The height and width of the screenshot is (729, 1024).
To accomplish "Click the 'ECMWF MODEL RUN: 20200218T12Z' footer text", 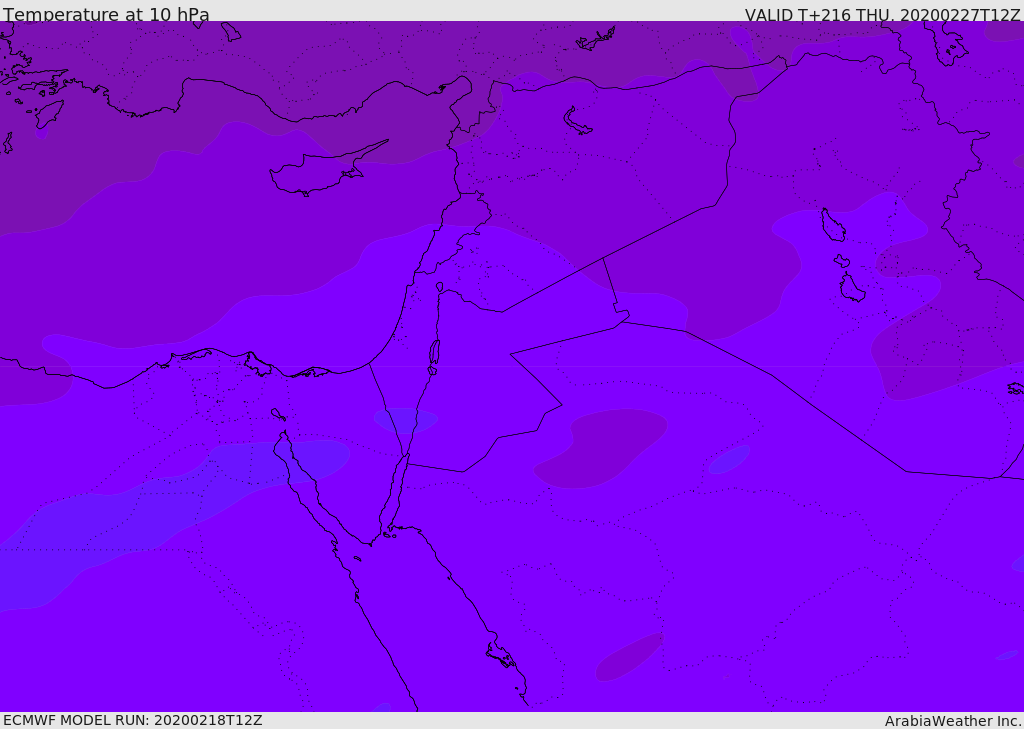I will pyautogui.click(x=133, y=721).
